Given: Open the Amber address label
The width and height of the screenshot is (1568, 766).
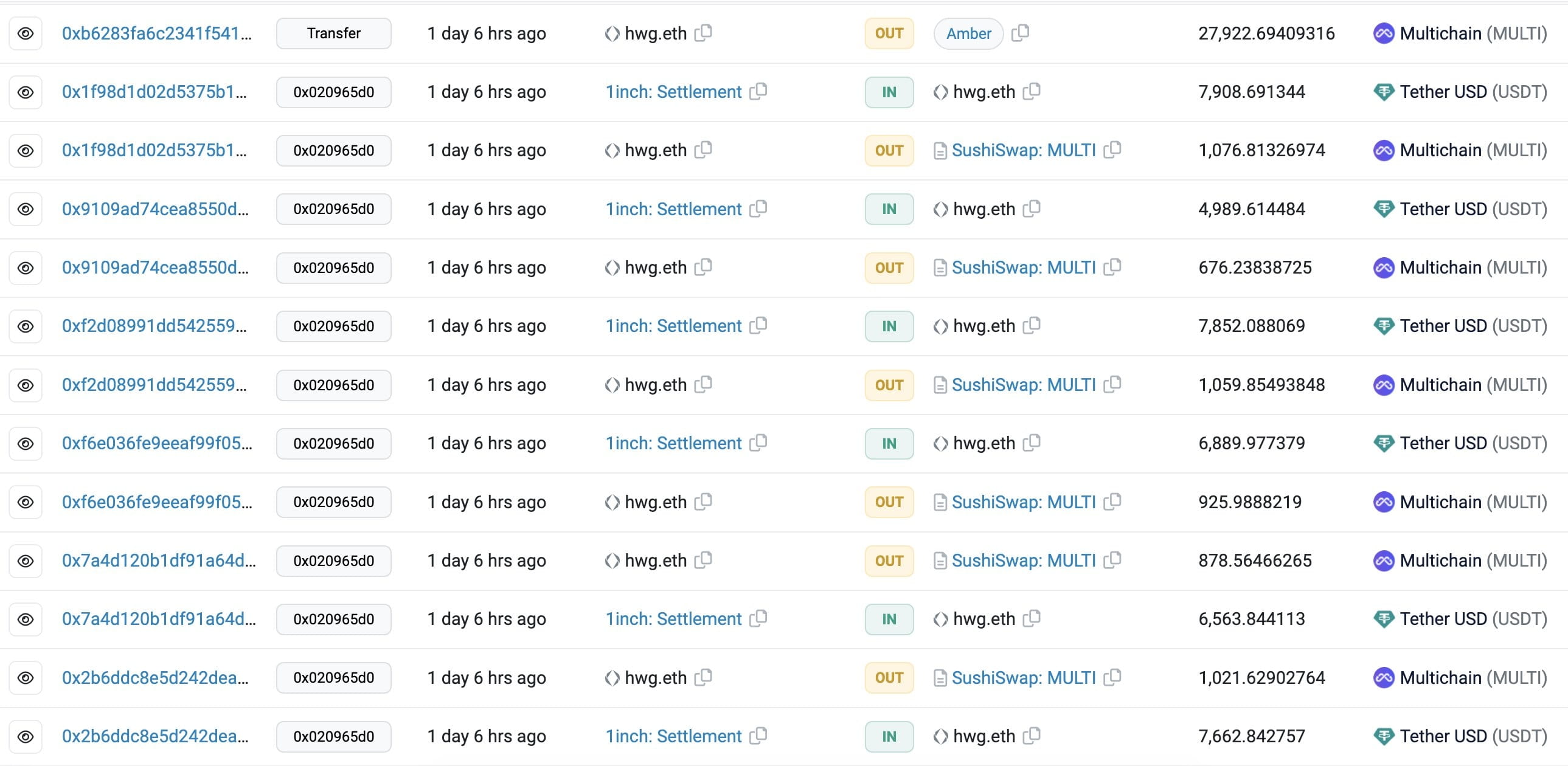Looking at the screenshot, I should (x=968, y=33).
